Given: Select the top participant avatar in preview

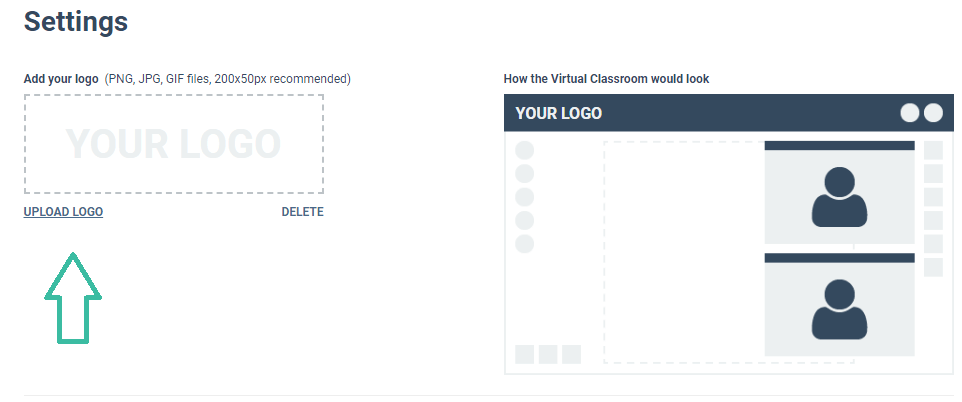Looking at the screenshot, I should pyautogui.click(x=839, y=196).
